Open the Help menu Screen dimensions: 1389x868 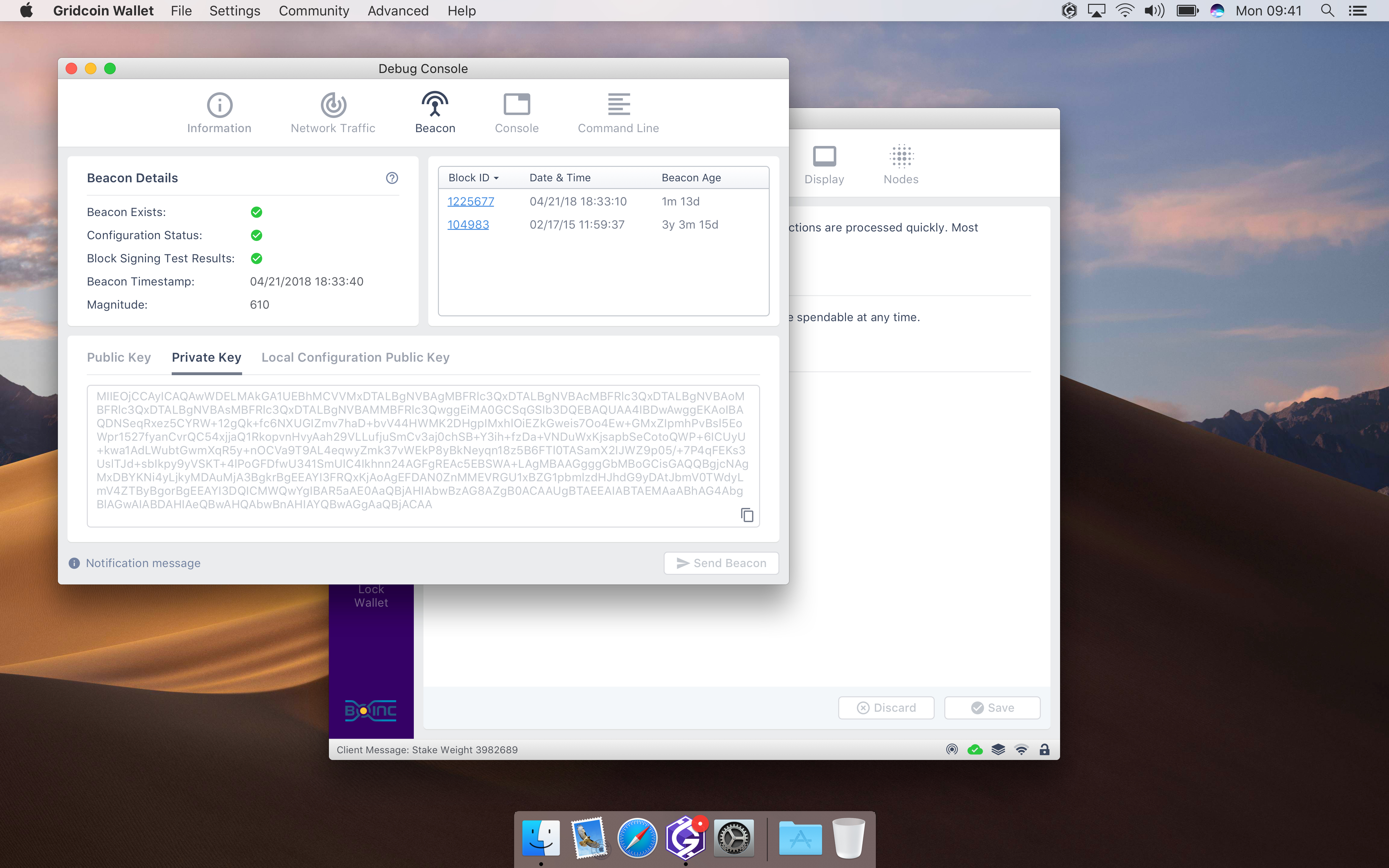click(x=461, y=11)
